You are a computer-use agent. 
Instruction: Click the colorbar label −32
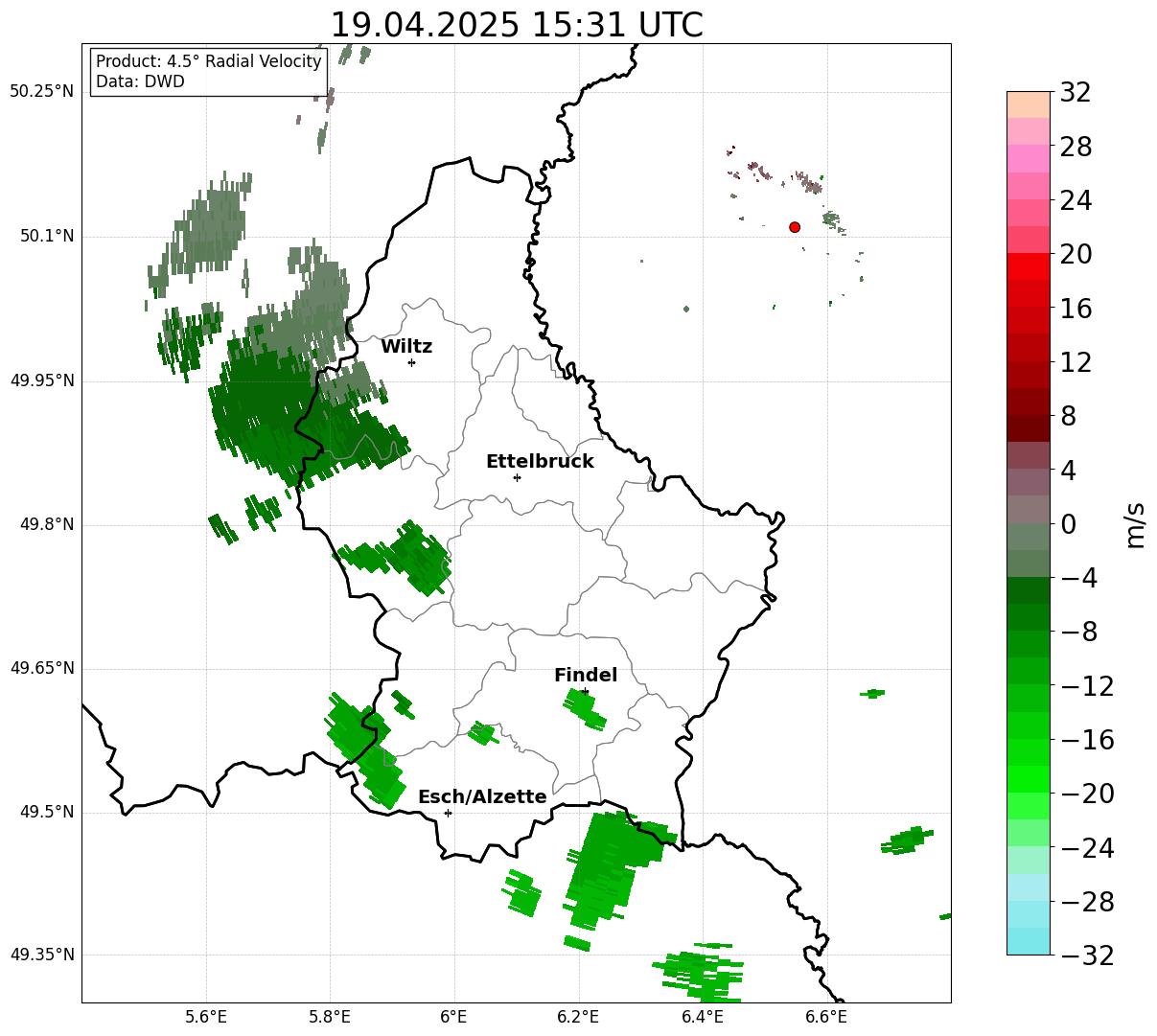[1087, 955]
